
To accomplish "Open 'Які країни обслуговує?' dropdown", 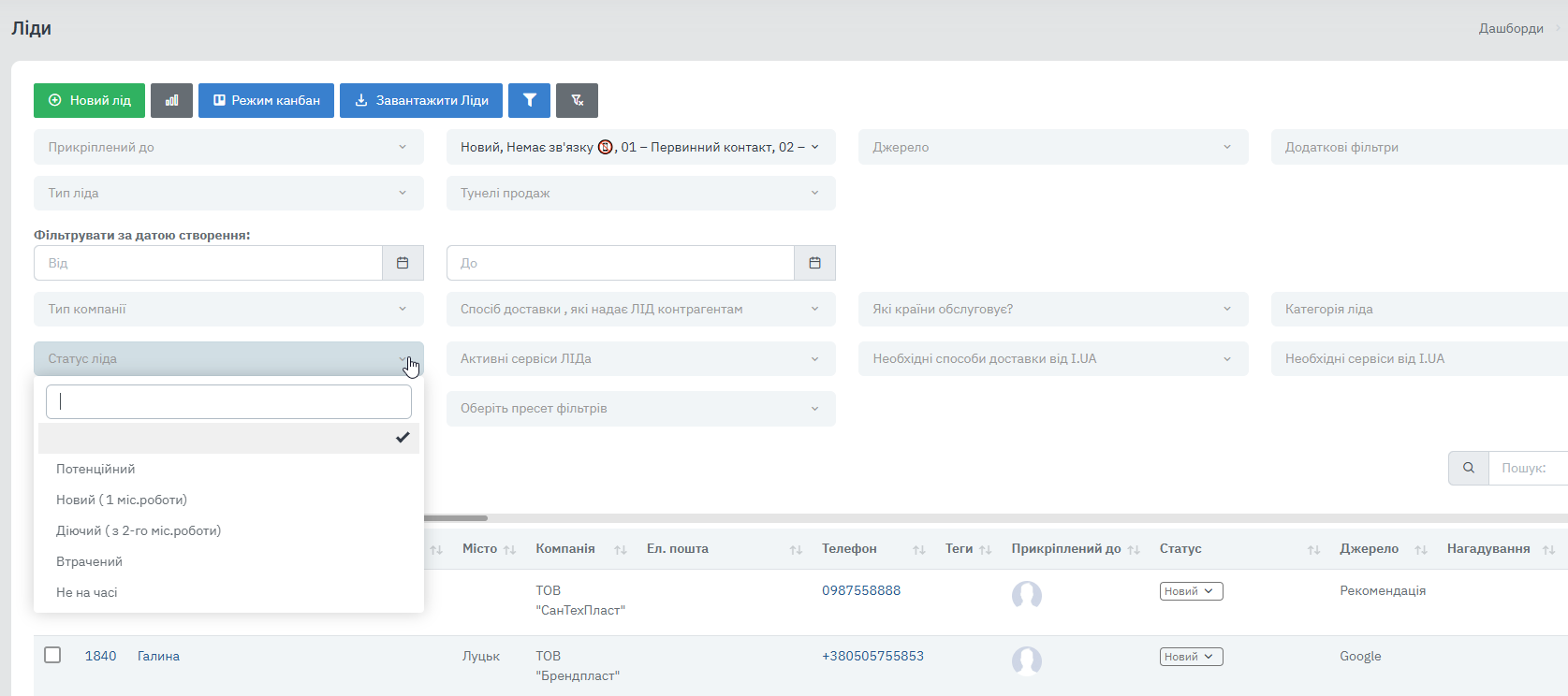I will pyautogui.click(x=1053, y=309).
